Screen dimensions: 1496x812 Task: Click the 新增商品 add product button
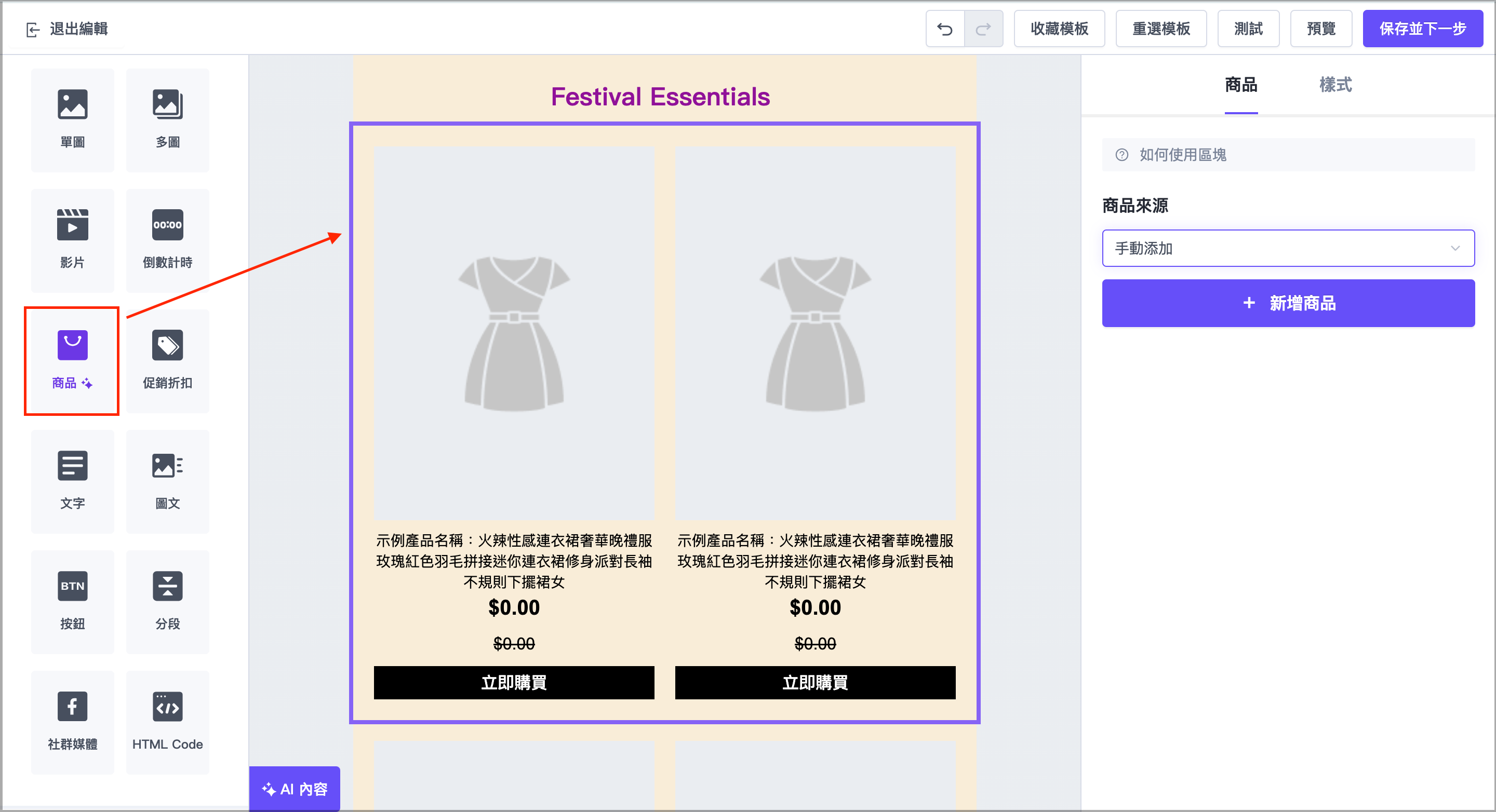coord(1288,303)
